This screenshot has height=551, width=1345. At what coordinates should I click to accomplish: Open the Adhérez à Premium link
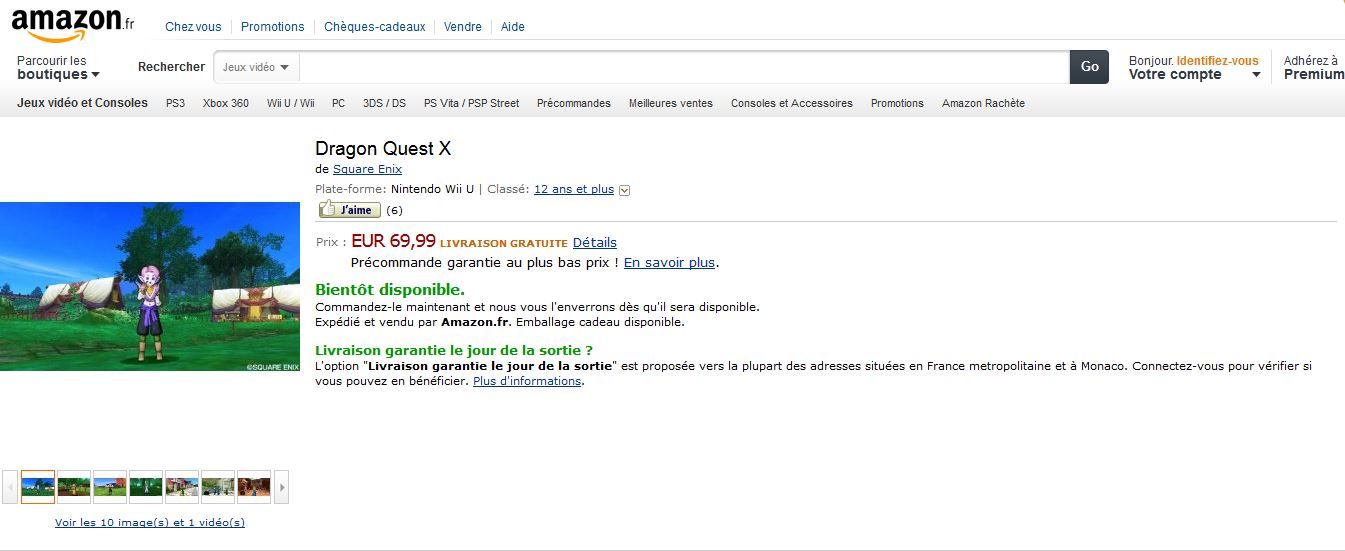click(x=1313, y=67)
